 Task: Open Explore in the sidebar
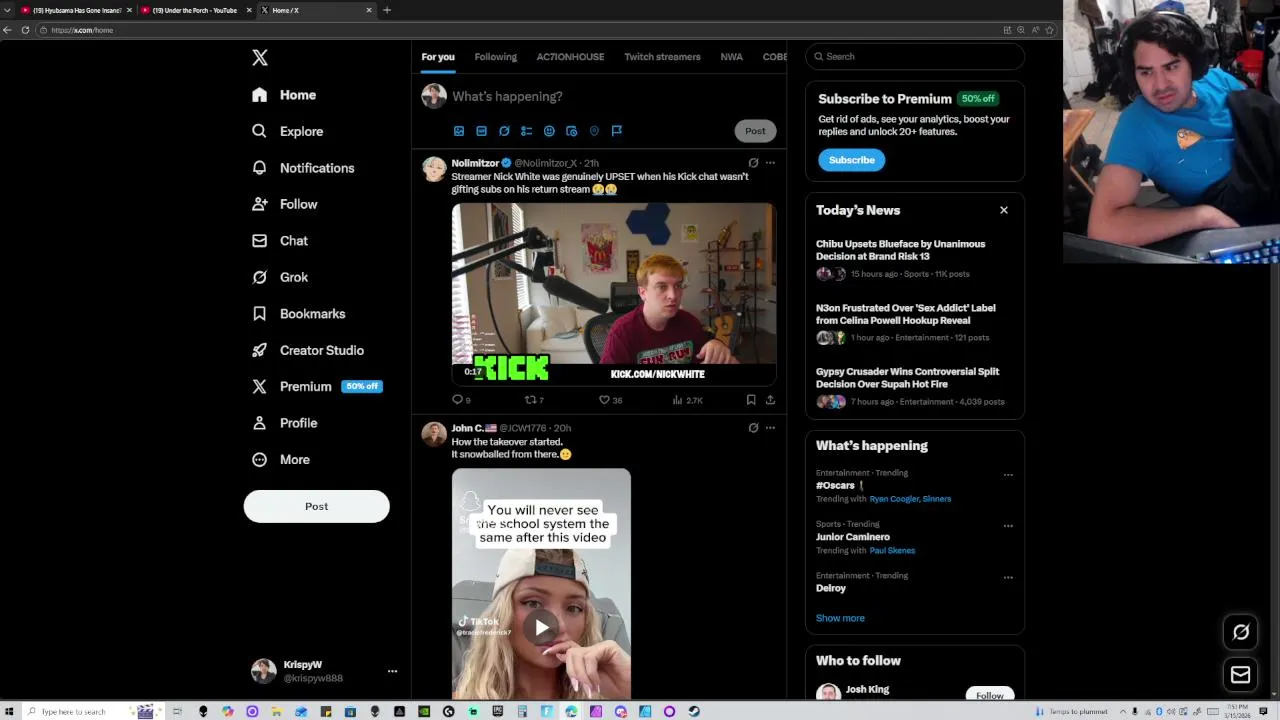click(x=288, y=131)
